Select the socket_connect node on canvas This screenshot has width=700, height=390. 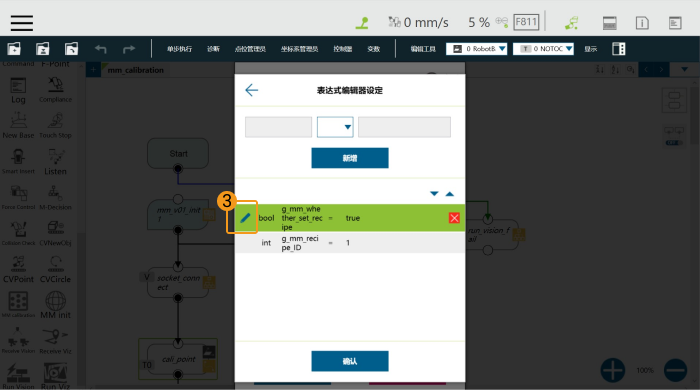point(178,282)
